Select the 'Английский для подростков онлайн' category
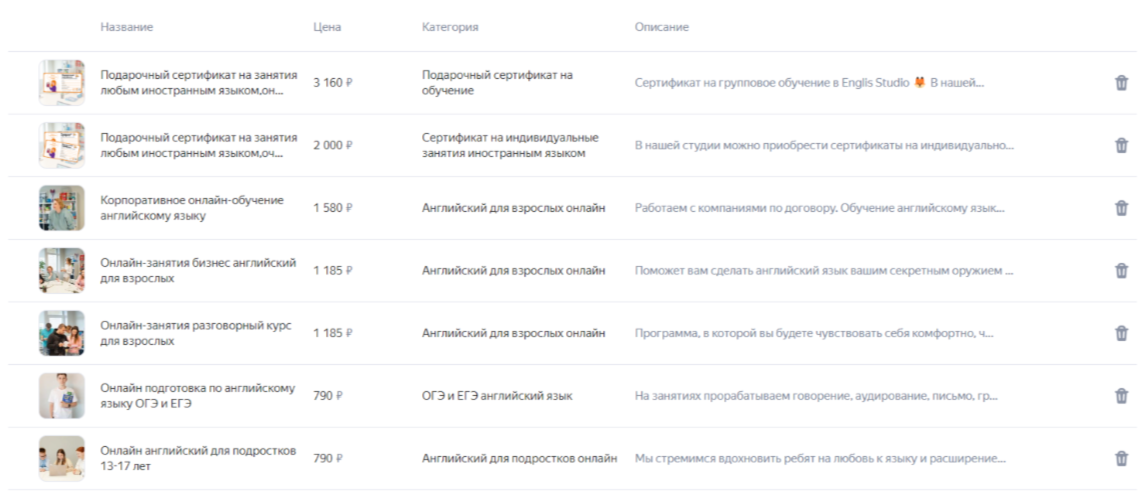The height and width of the screenshot is (498, 1147). tap(519, 459)
